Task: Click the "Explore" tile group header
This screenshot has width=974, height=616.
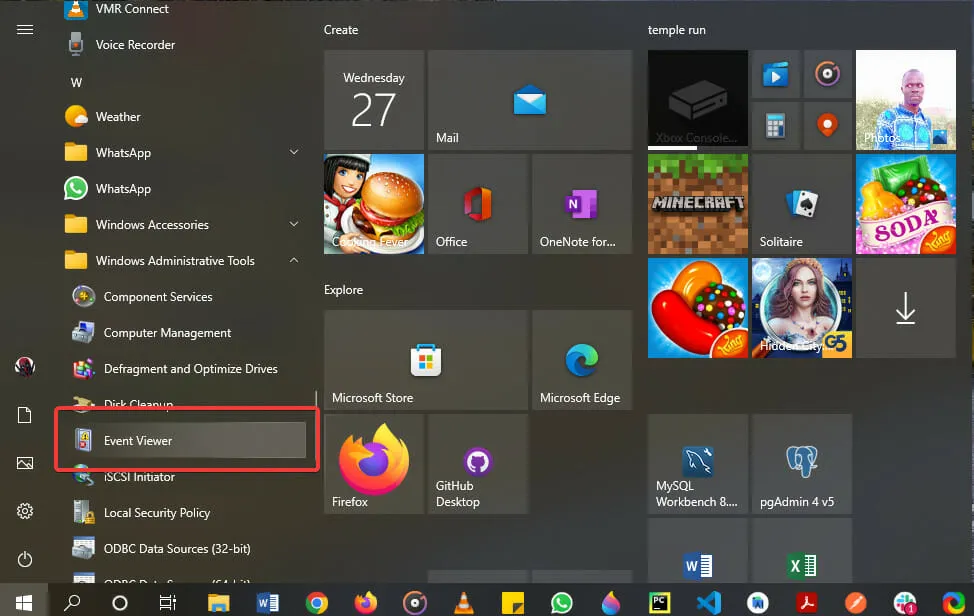Action: (343, 290)
